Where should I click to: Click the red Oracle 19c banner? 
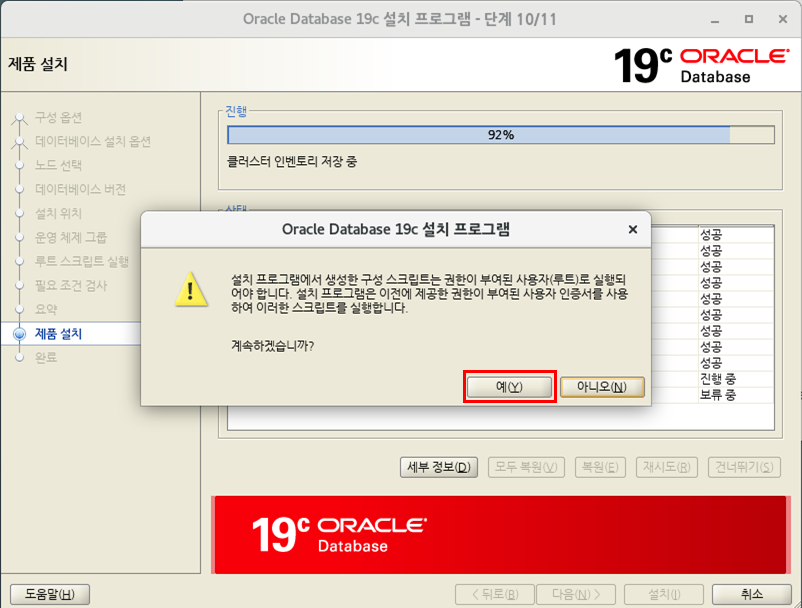click(x=500, y=534)
